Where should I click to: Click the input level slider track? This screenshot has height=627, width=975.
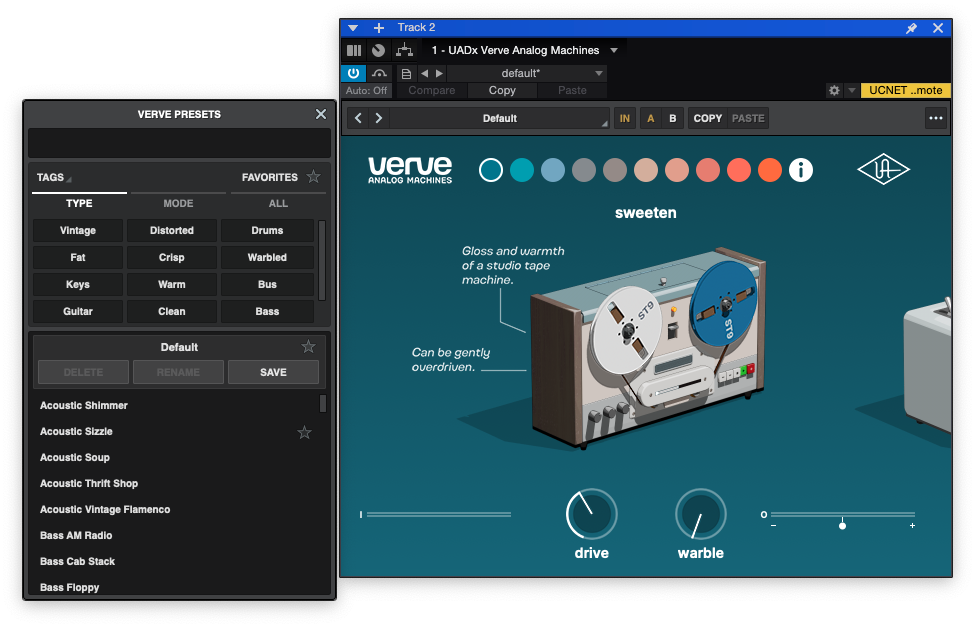point(438,514)
